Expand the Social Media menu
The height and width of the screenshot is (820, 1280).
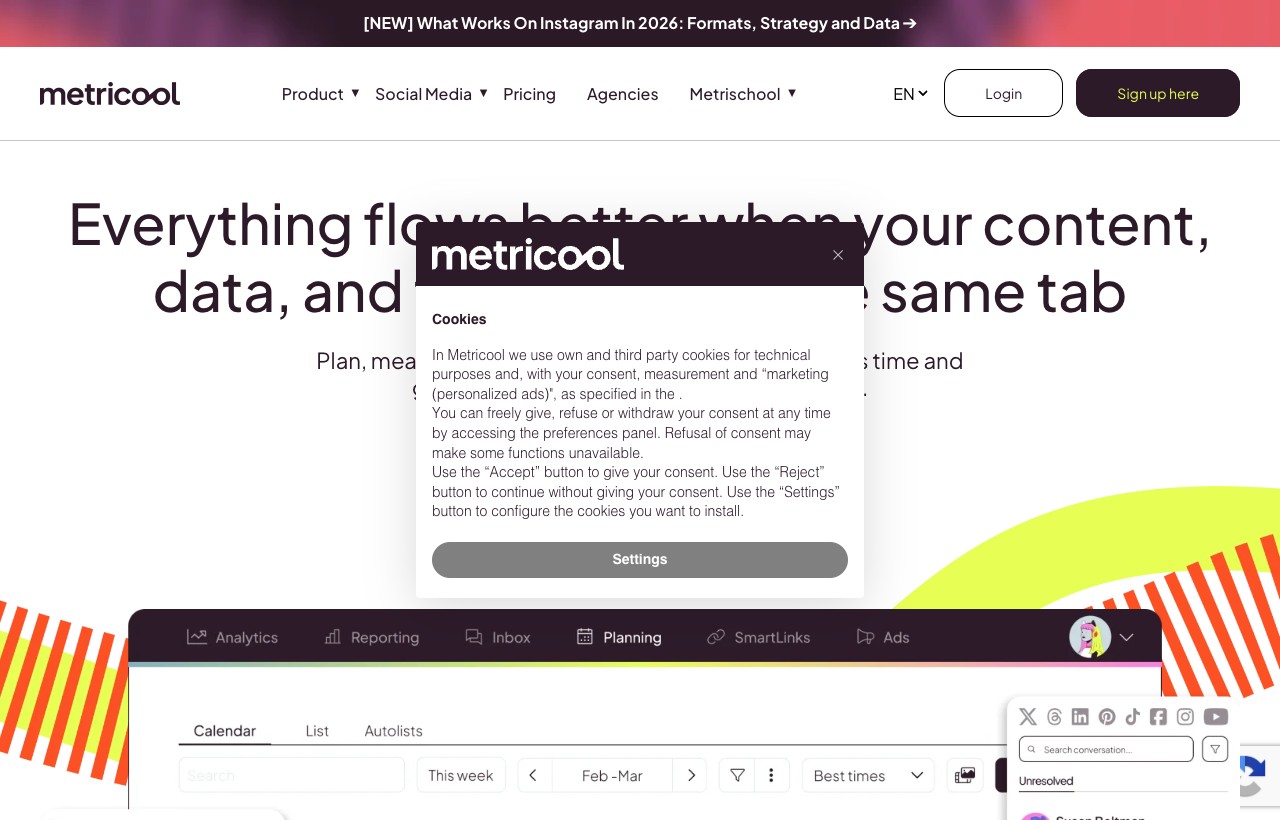click(x=431, y=94)
